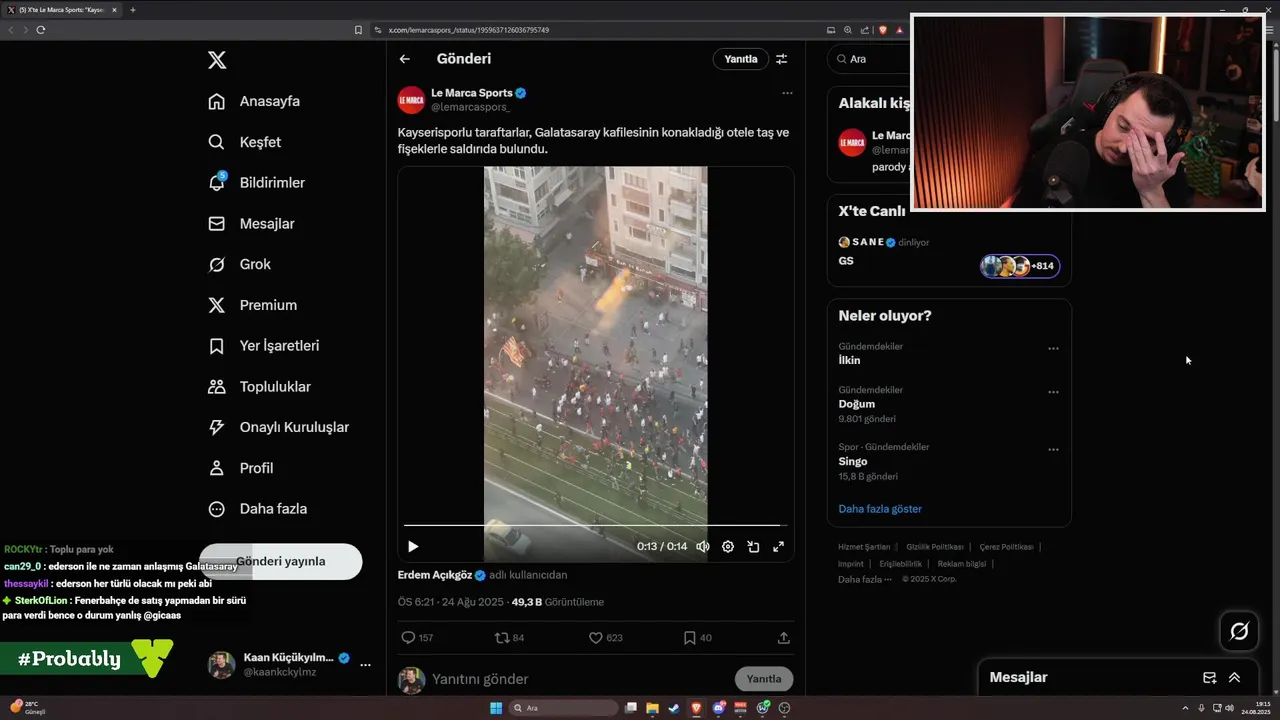
Task: Open Singo trending topic
Action: tap(853, 461)
